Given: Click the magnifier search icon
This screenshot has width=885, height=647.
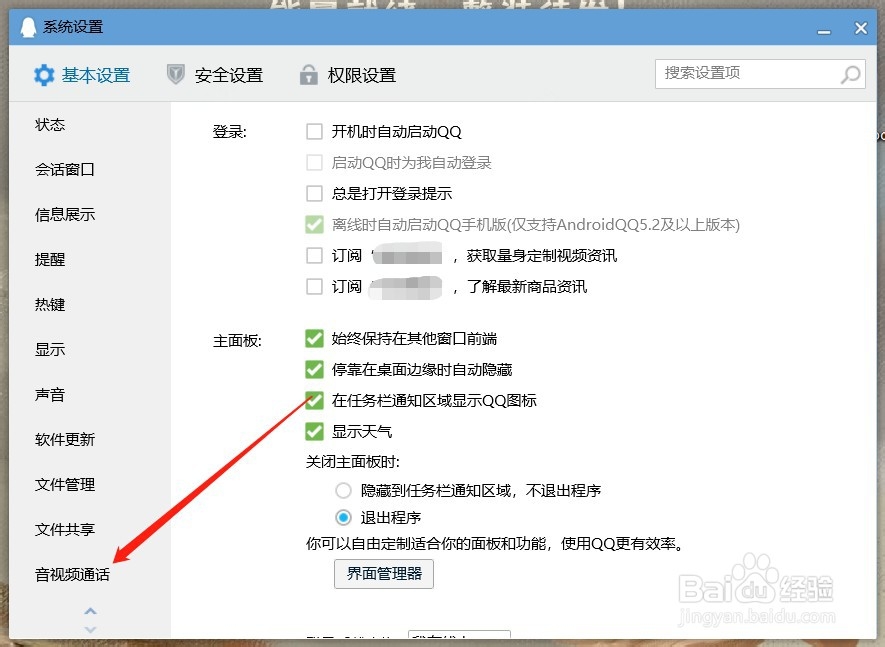Looking at the screenshot, I should pos(851,74).
